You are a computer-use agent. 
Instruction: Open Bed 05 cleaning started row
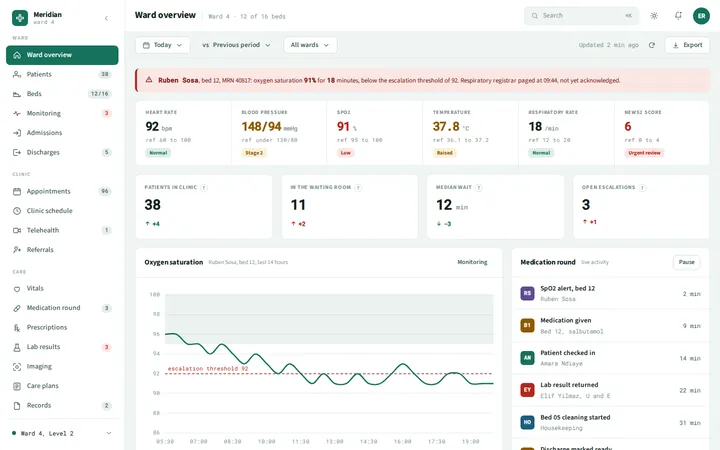610,422
